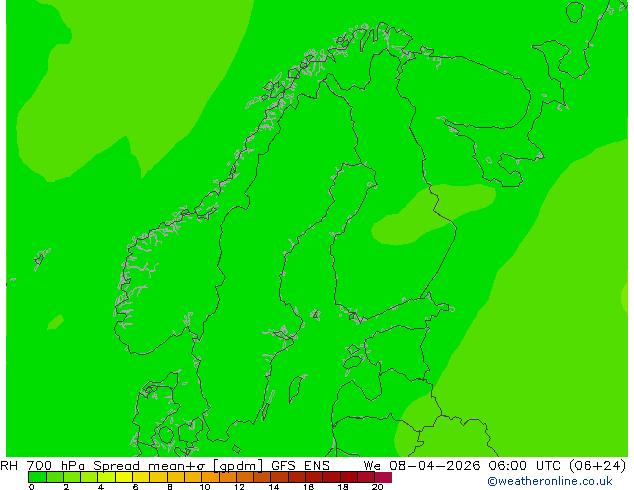Click the crimson legend swatch past label 20
Screen dimensions: 634x490
click(383, 477)
